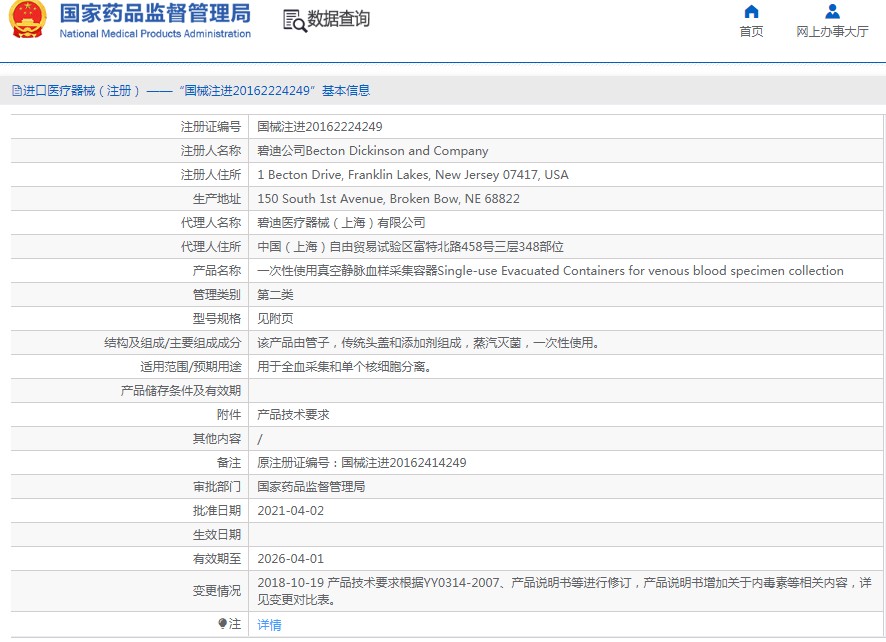Click the document icon before 进口医疗器械
This screenshot has width=886, height=642.
(x=17, y=90)
